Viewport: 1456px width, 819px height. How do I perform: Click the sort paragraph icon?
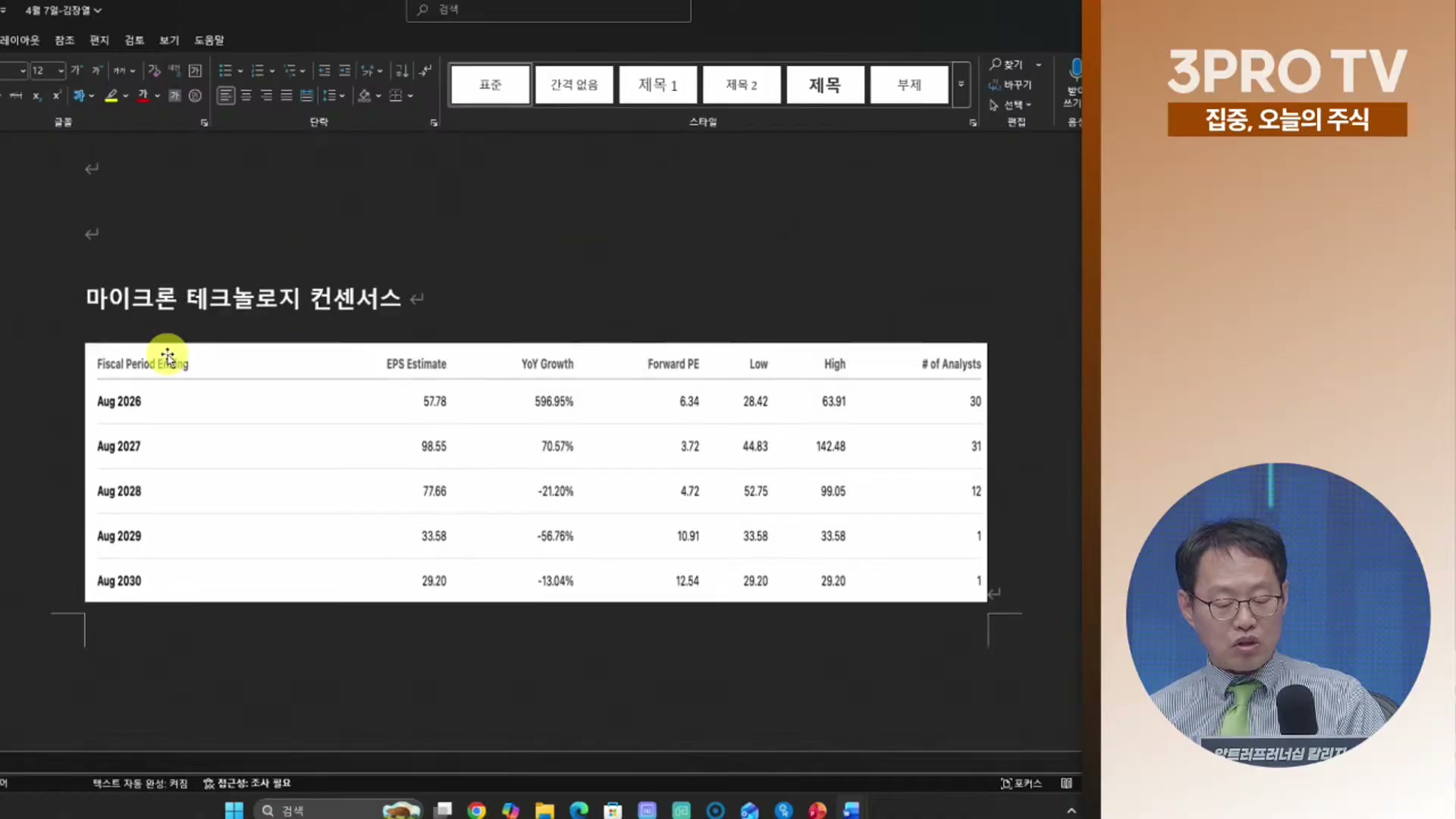(402, 71)
